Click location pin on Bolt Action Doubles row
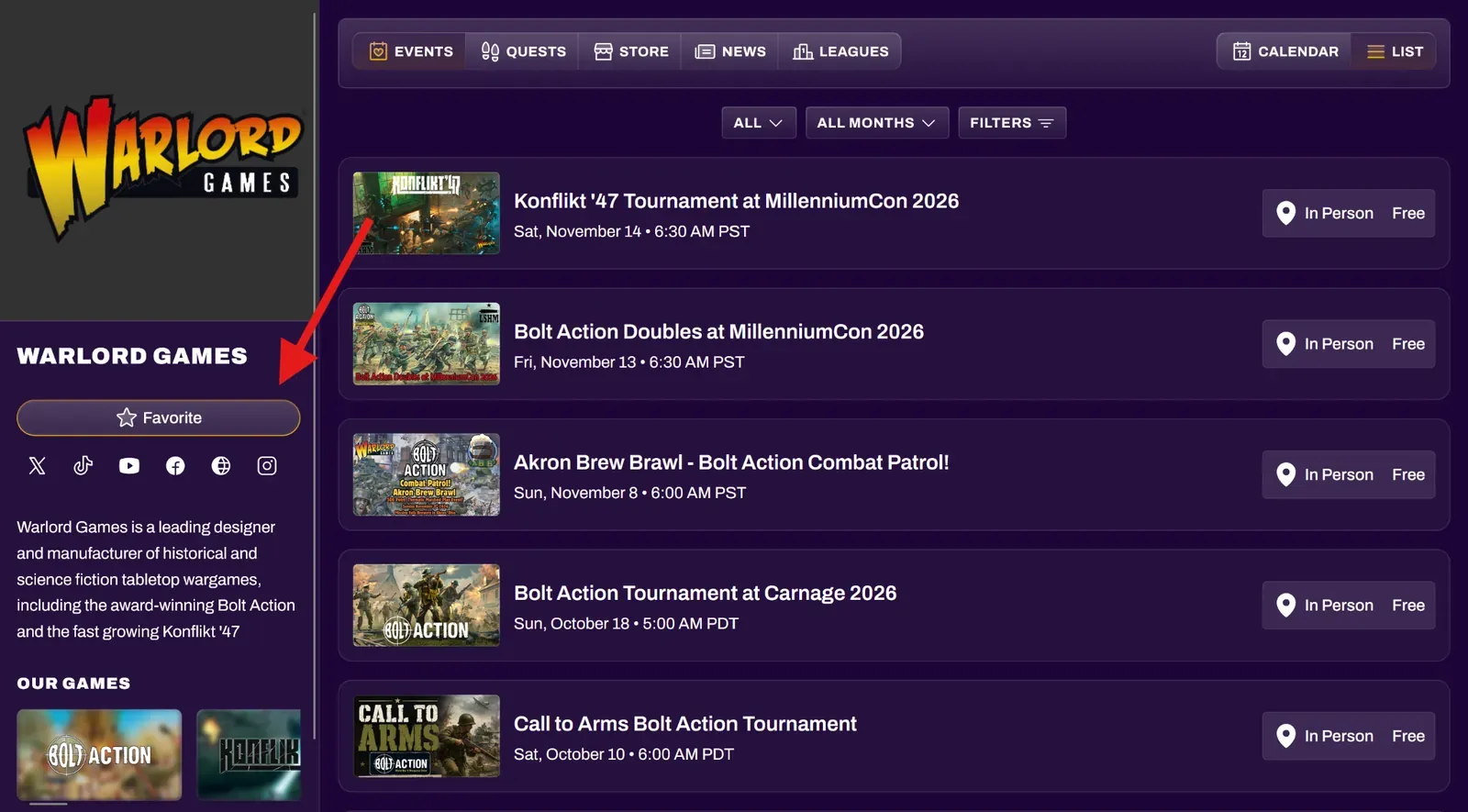Screen dimensions: 1468x812 [x=1286, y=344]
